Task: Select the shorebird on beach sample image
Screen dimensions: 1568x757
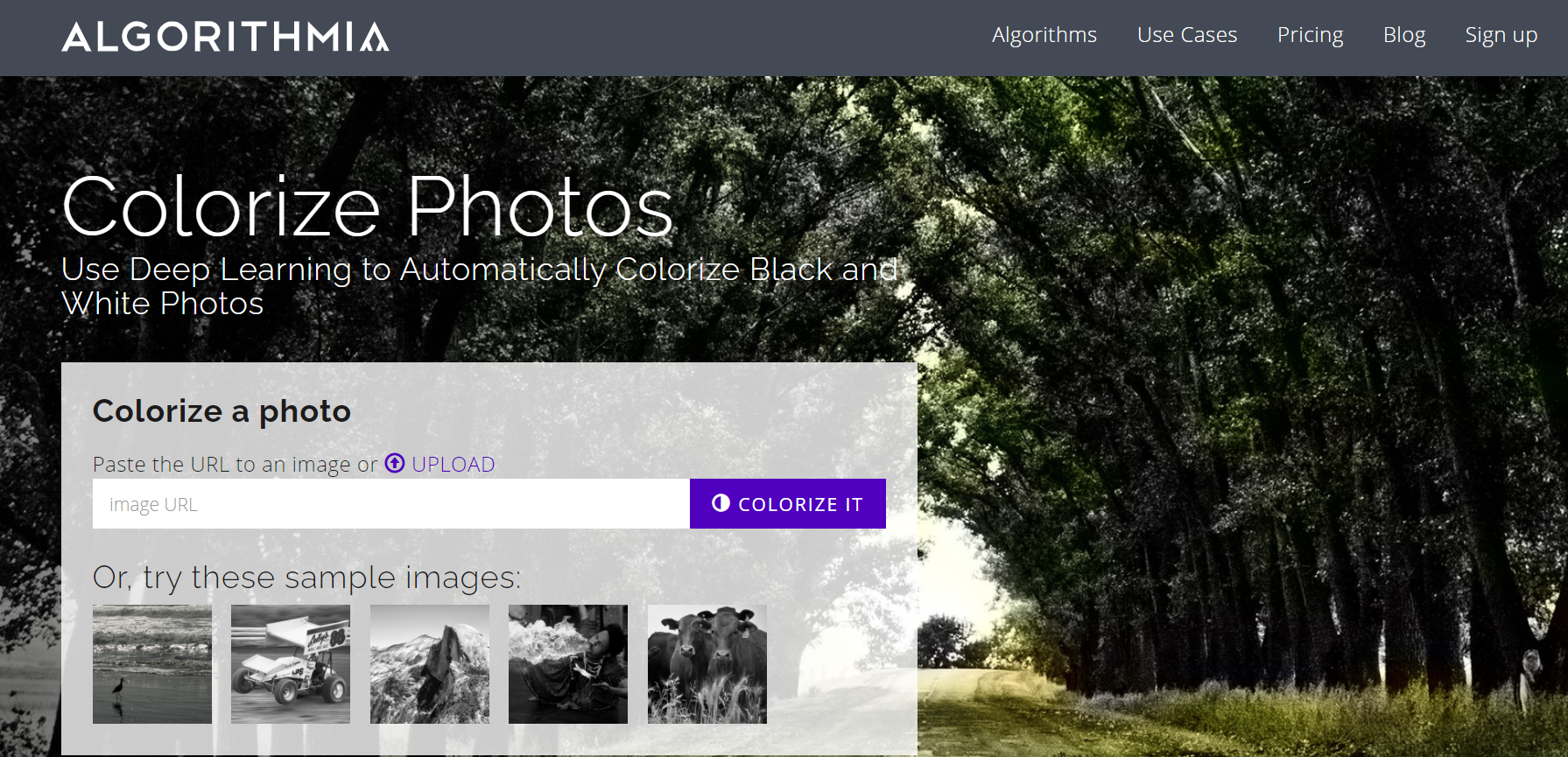Action: point(152,664)
